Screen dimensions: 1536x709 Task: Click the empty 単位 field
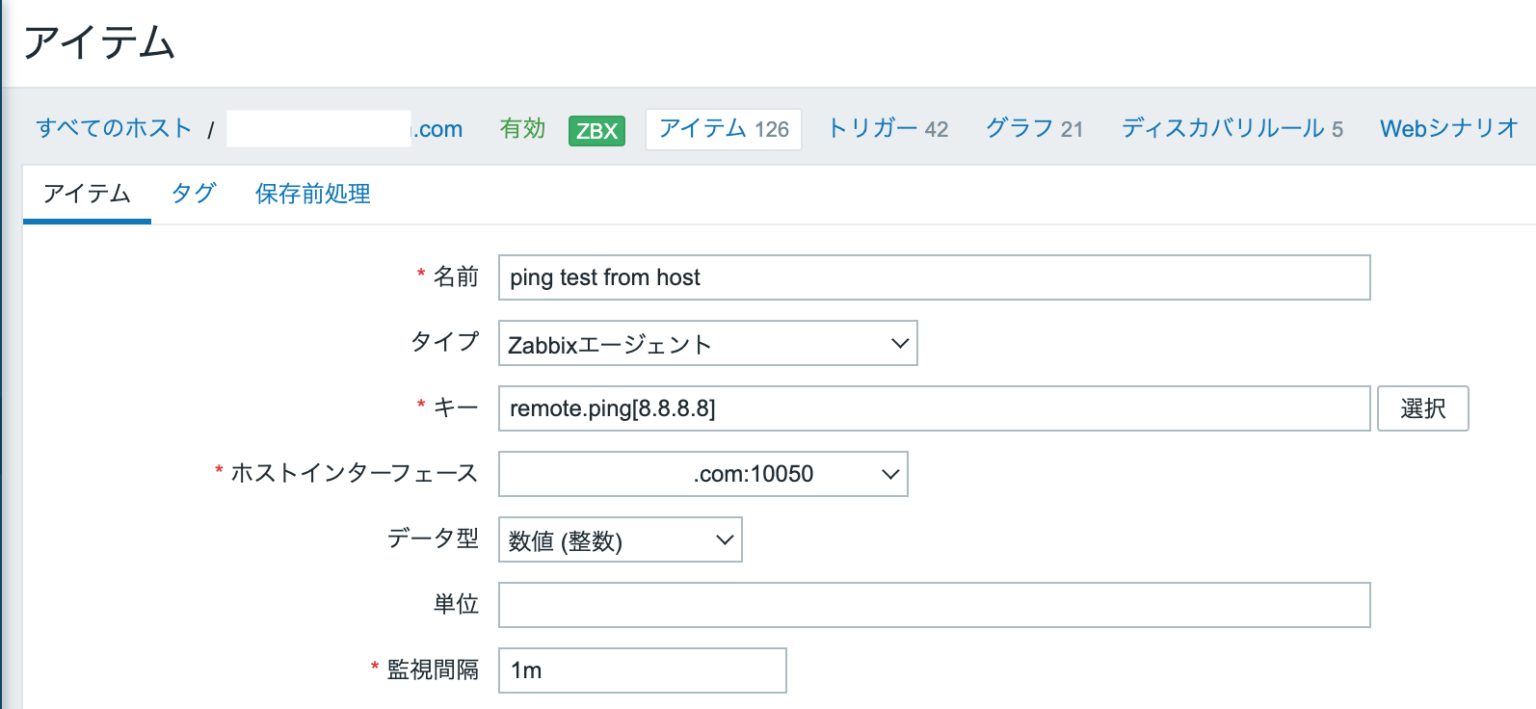tap(935, 604)
